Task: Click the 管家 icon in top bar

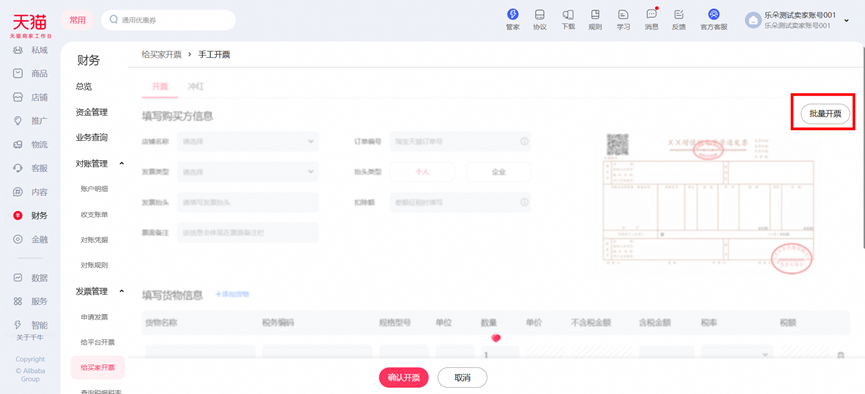Action: [x=512, y=14]
